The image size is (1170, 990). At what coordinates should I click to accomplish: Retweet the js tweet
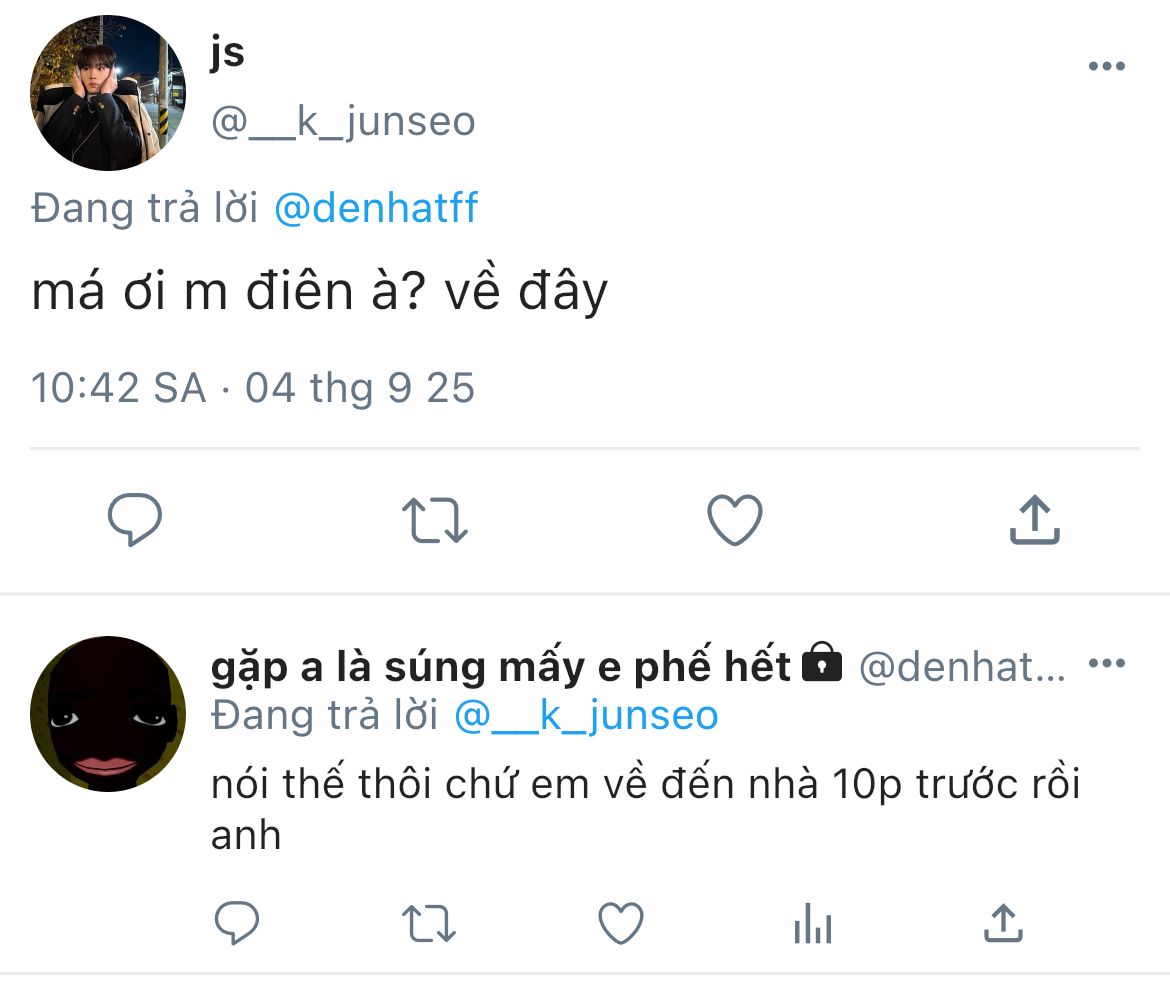coord(434,521)
